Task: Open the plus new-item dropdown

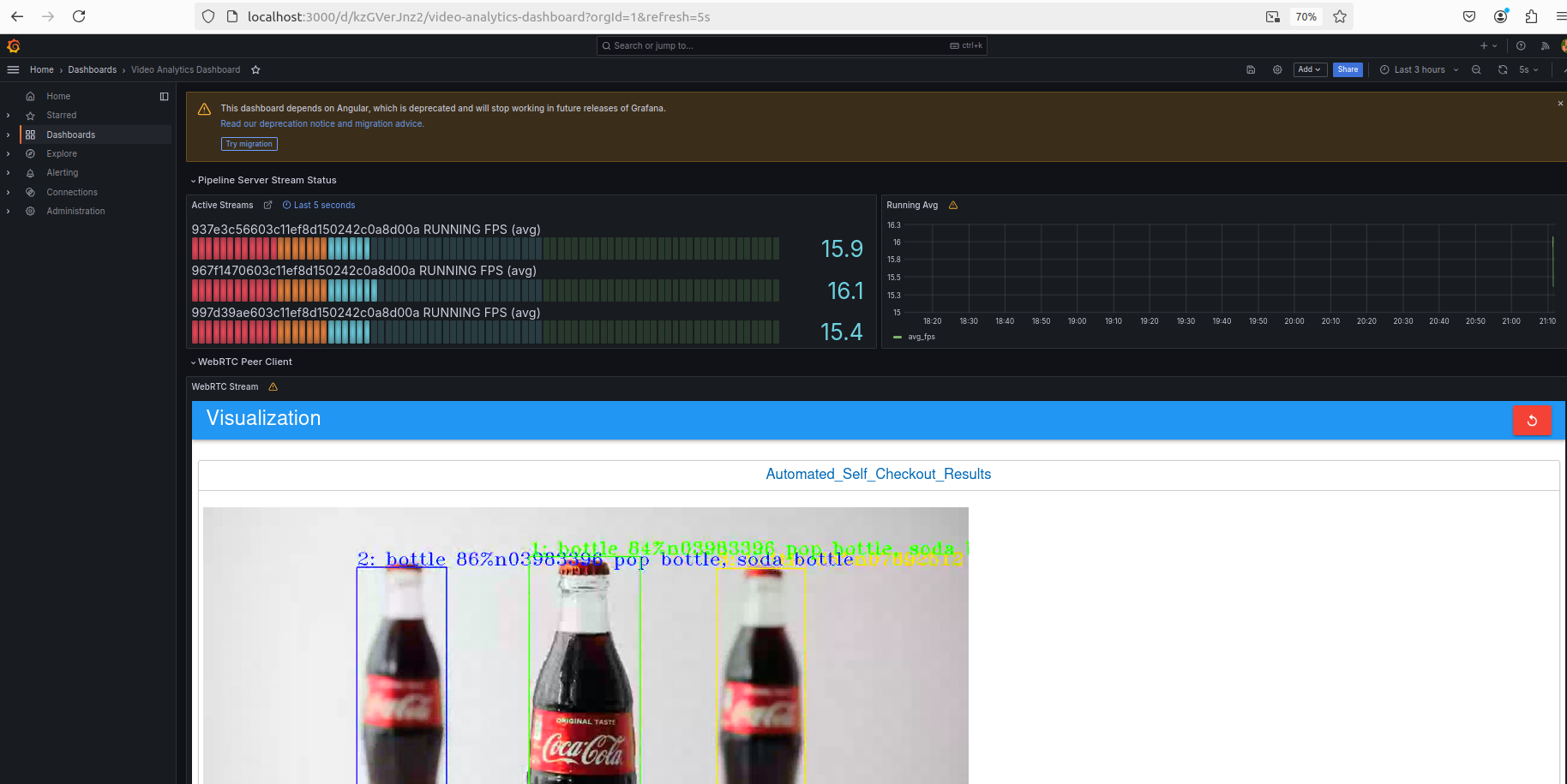Action: coord(1488,45)
